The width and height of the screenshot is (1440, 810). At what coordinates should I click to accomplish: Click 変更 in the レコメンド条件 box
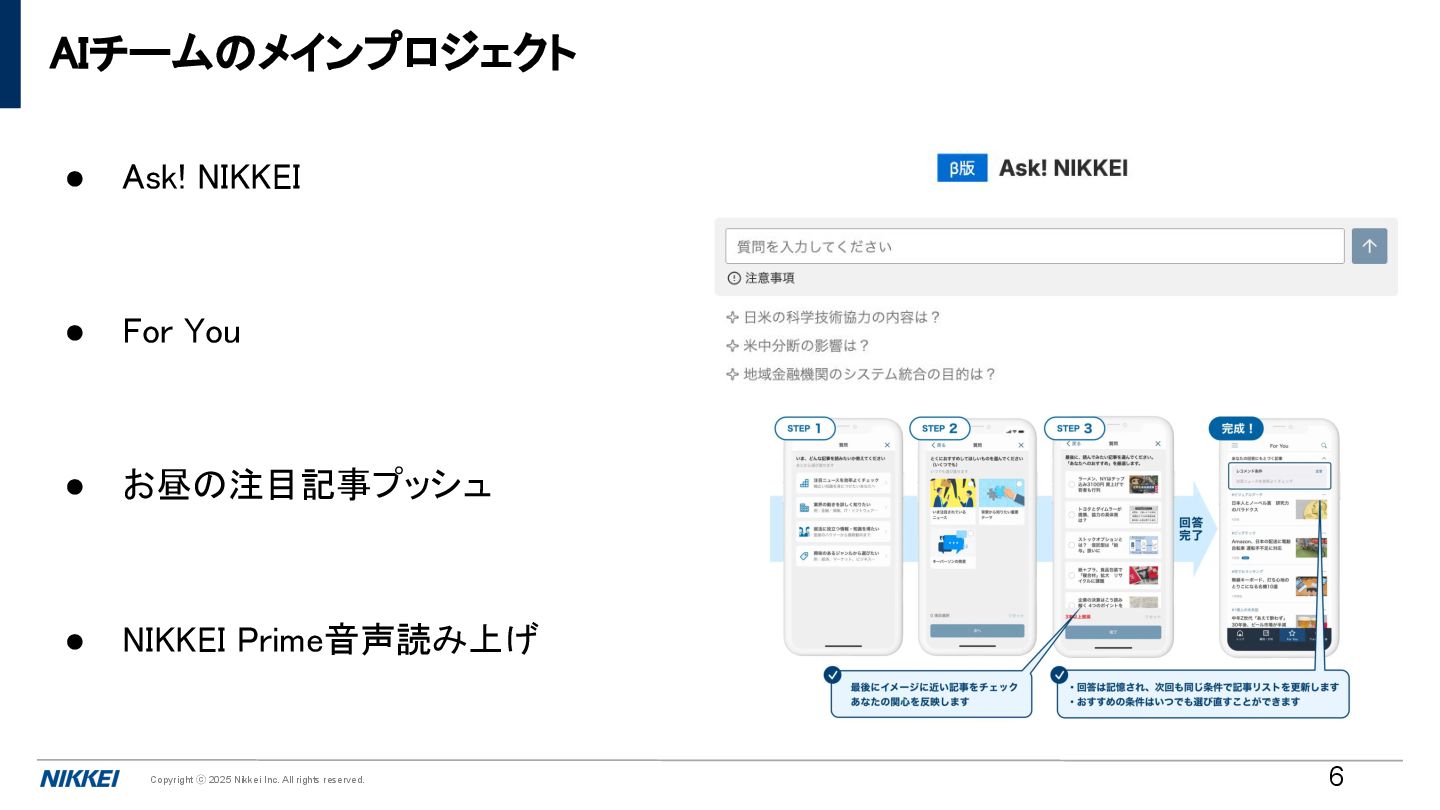click(x=1319, y=471)
